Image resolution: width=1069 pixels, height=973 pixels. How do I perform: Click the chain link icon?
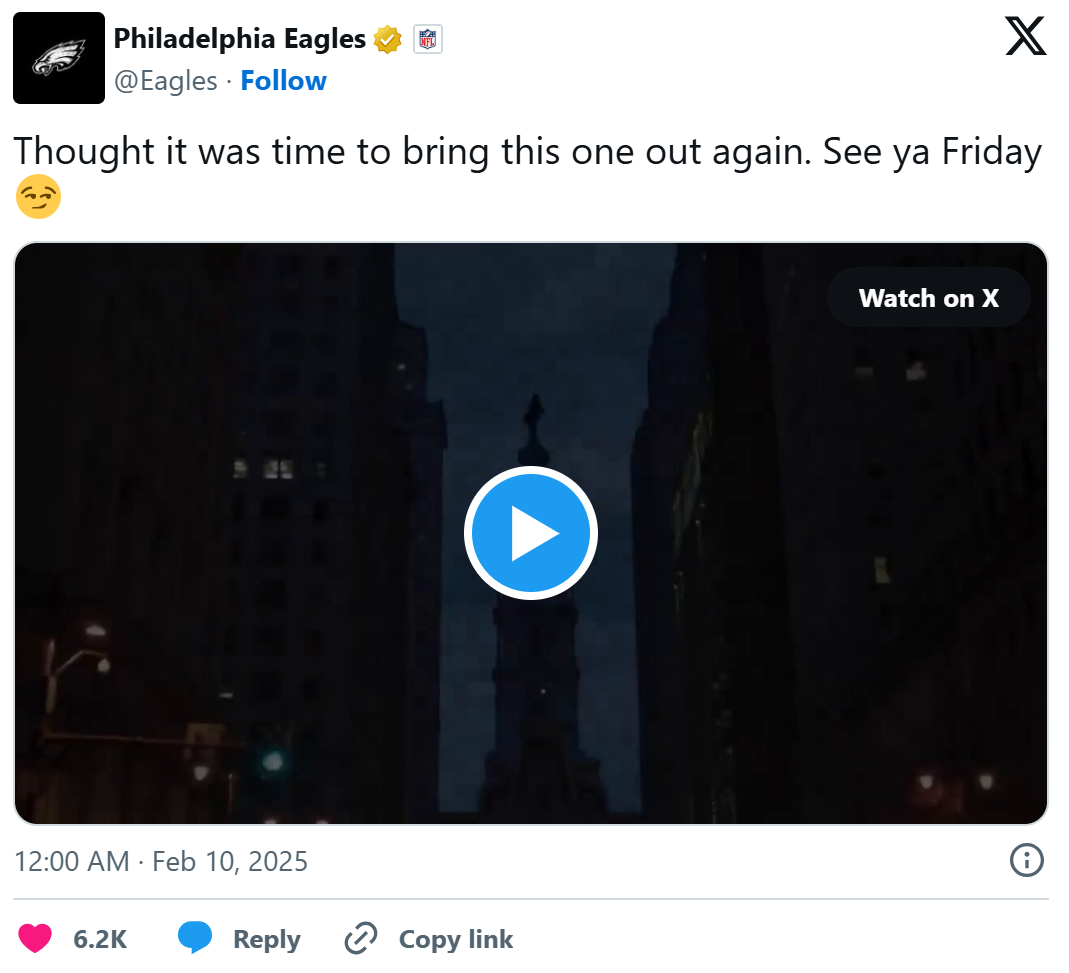(360, 939)
